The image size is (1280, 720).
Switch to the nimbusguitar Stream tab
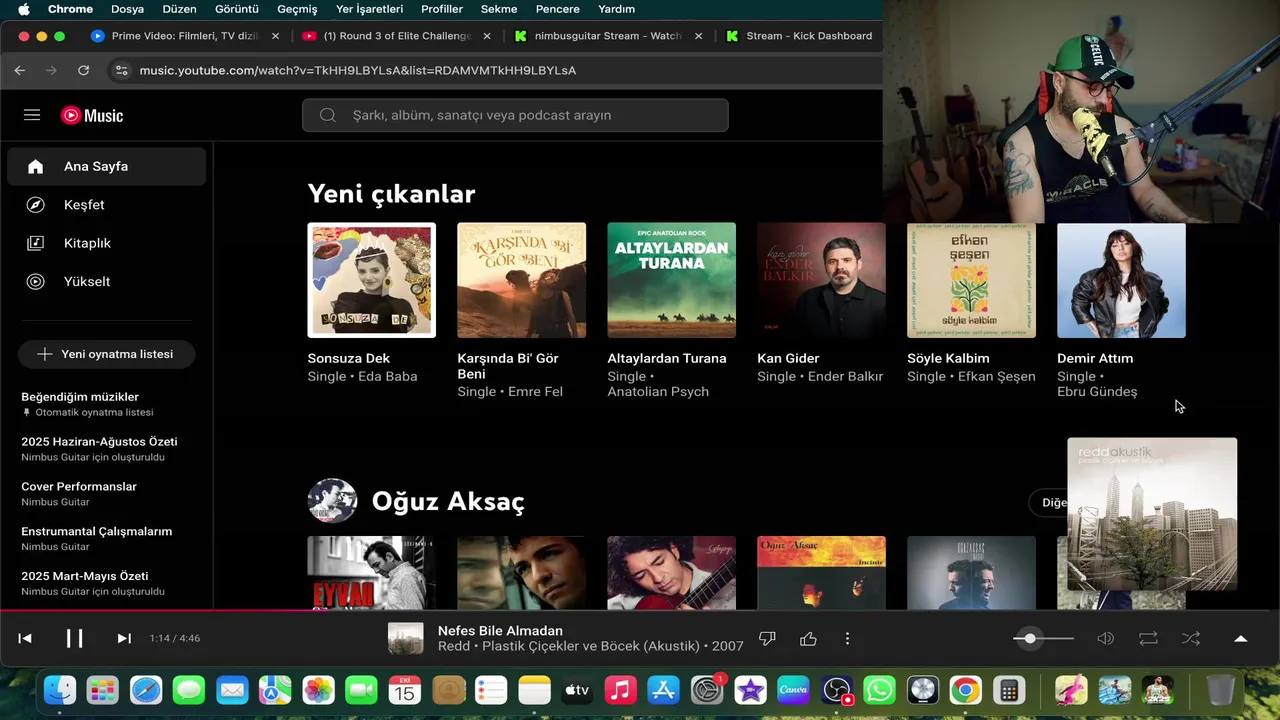[608, 36]
